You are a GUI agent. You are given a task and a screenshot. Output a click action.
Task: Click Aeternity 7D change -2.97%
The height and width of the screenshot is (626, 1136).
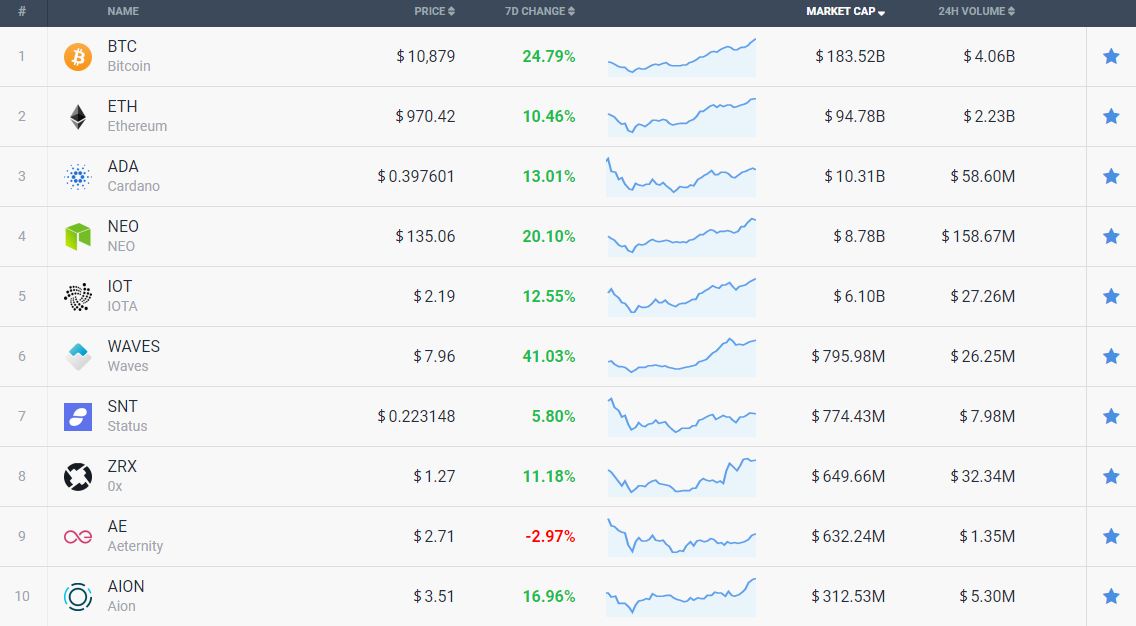[550, 537]
